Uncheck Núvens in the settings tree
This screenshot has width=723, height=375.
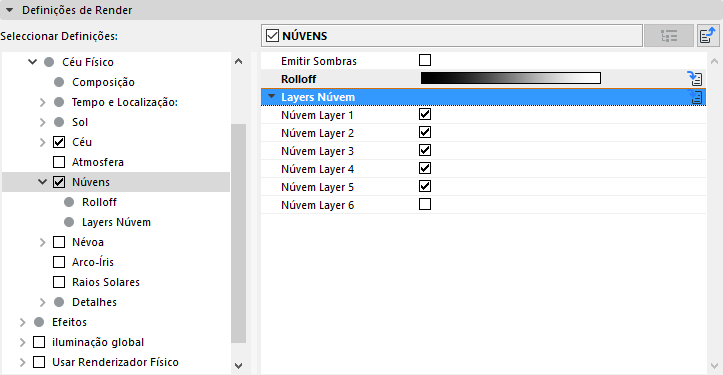(59, 182)
